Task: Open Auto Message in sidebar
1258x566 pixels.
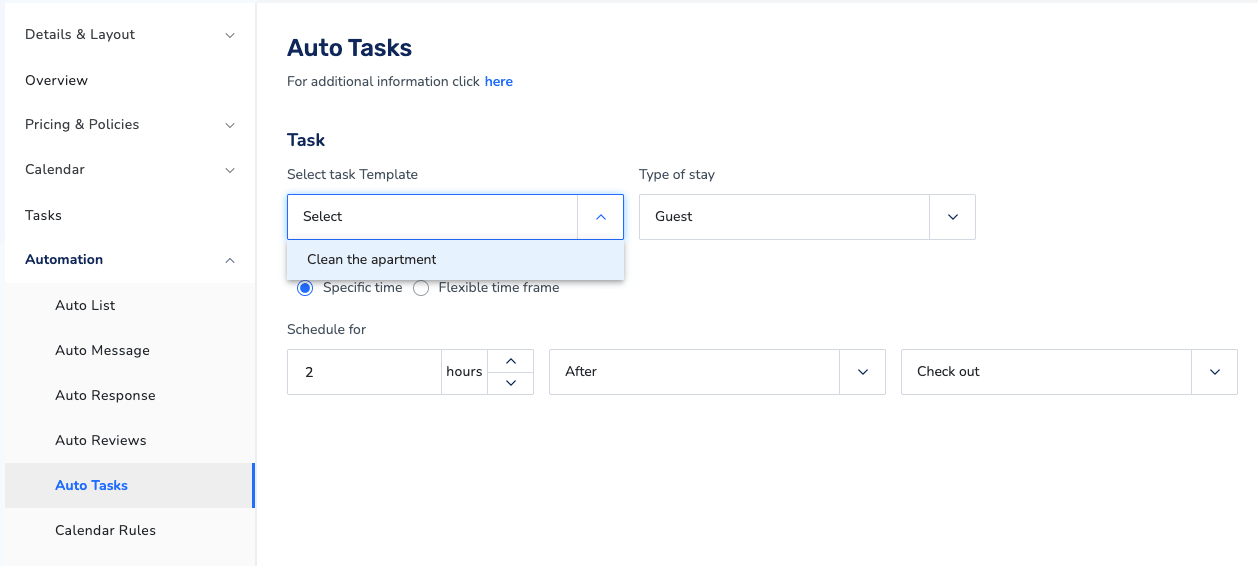Action: 102,351
